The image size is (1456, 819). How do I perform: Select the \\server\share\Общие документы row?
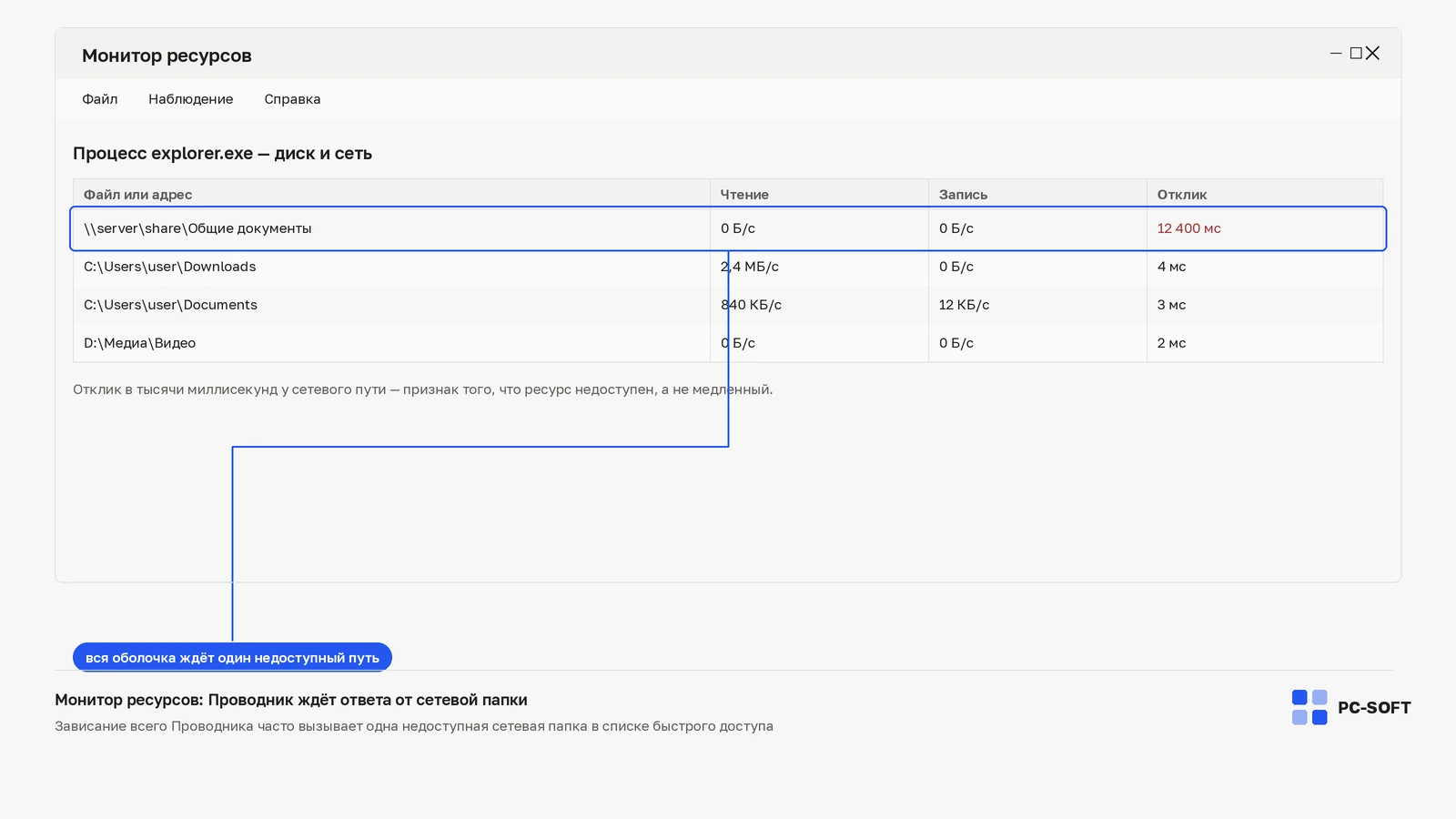(x=728, y=228)
